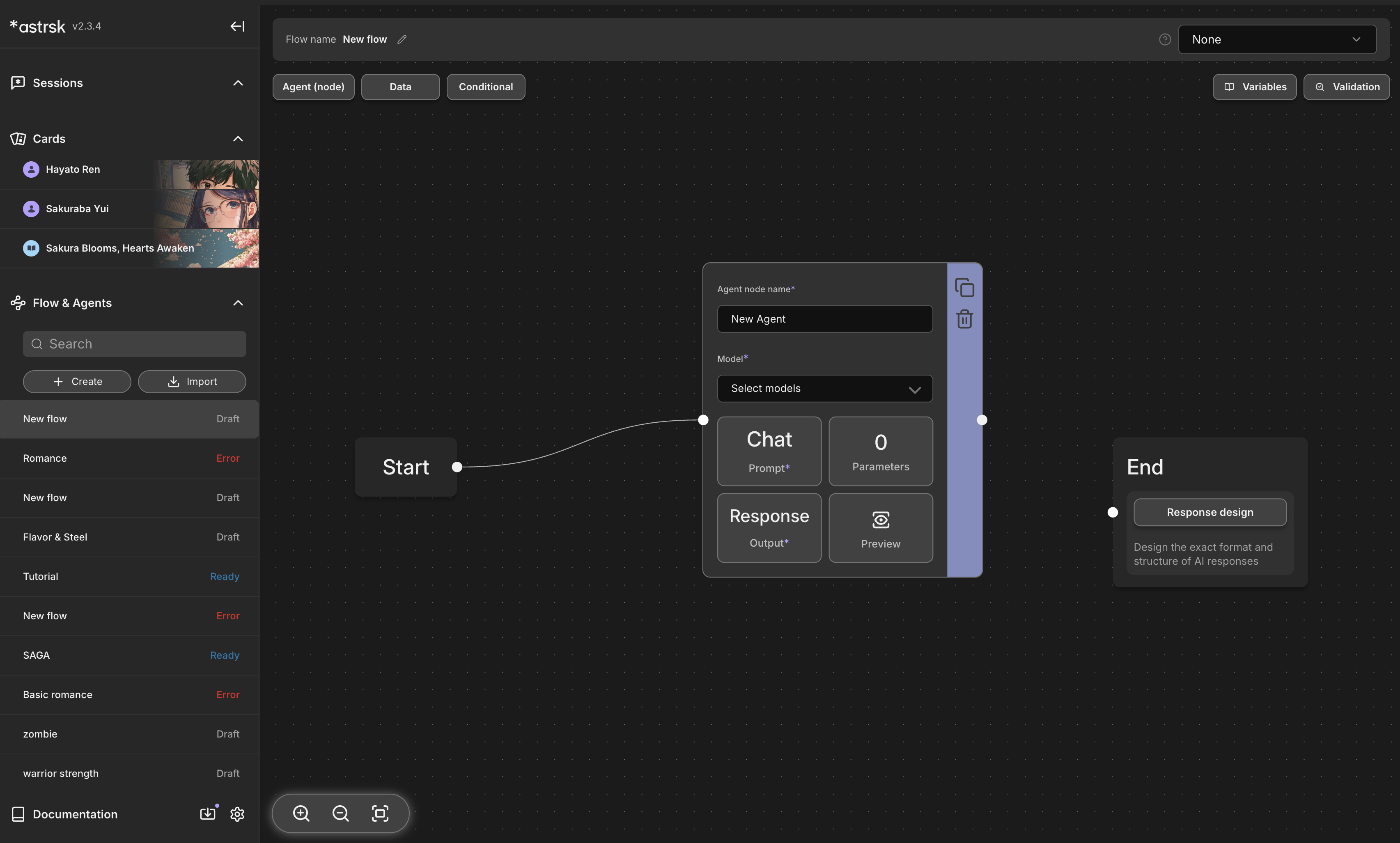This screenshot has height=843, width=1400.
Task: Click the import download icon near Documentation
Action: tap(208, 813)
